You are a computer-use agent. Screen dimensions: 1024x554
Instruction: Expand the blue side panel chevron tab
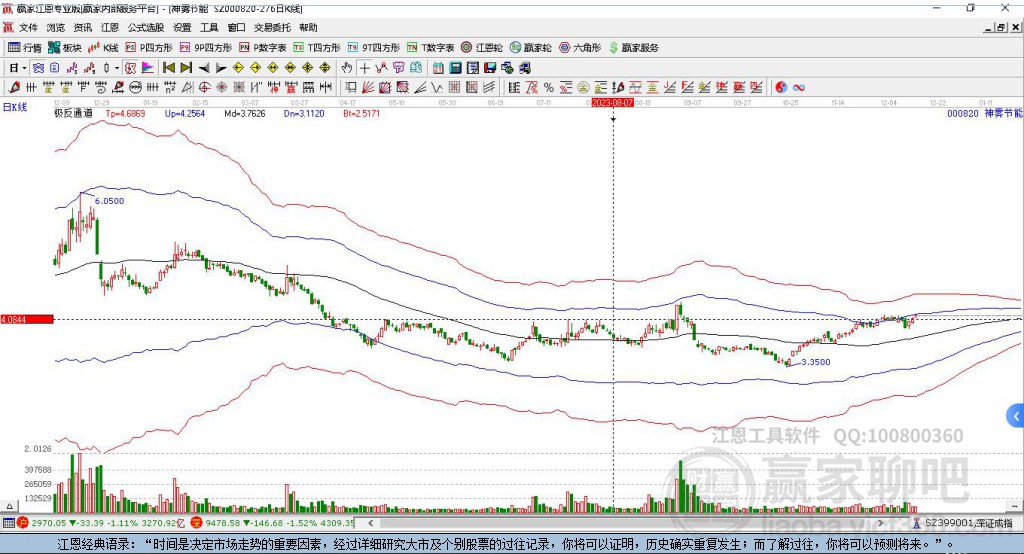(x=1016, y=416)
